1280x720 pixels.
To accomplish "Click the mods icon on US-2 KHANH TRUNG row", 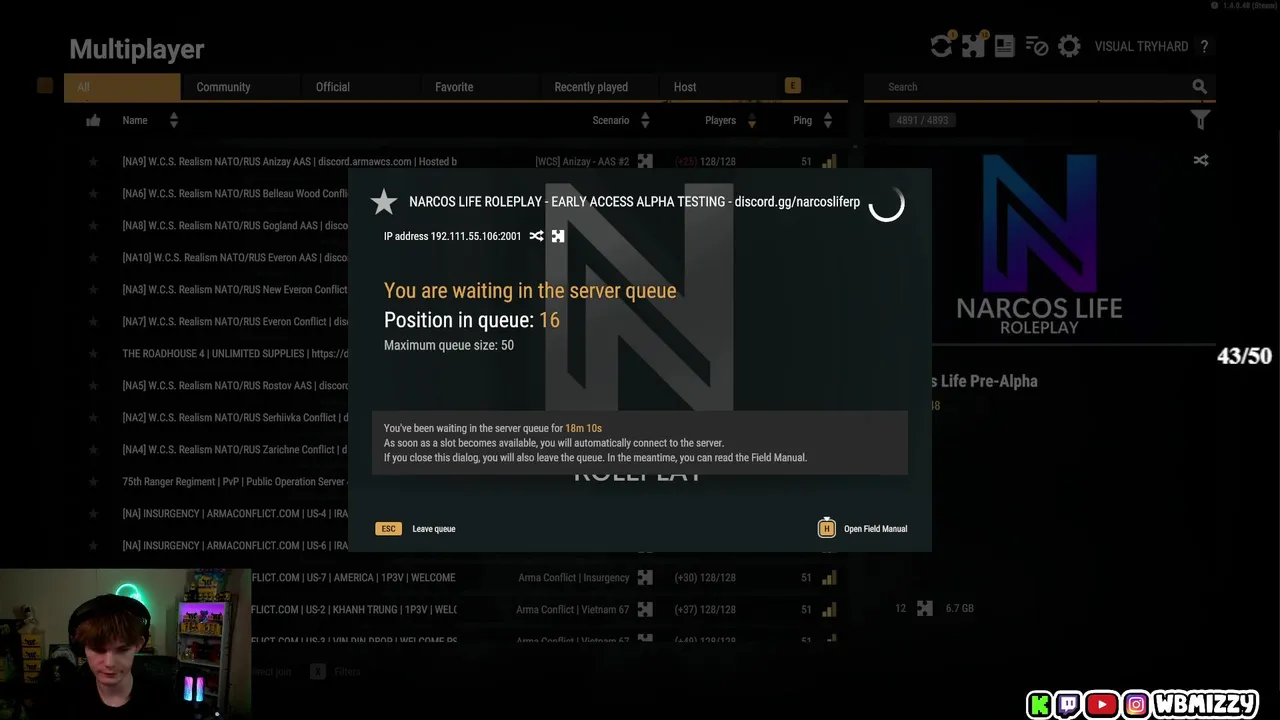I will pos(645,609).
